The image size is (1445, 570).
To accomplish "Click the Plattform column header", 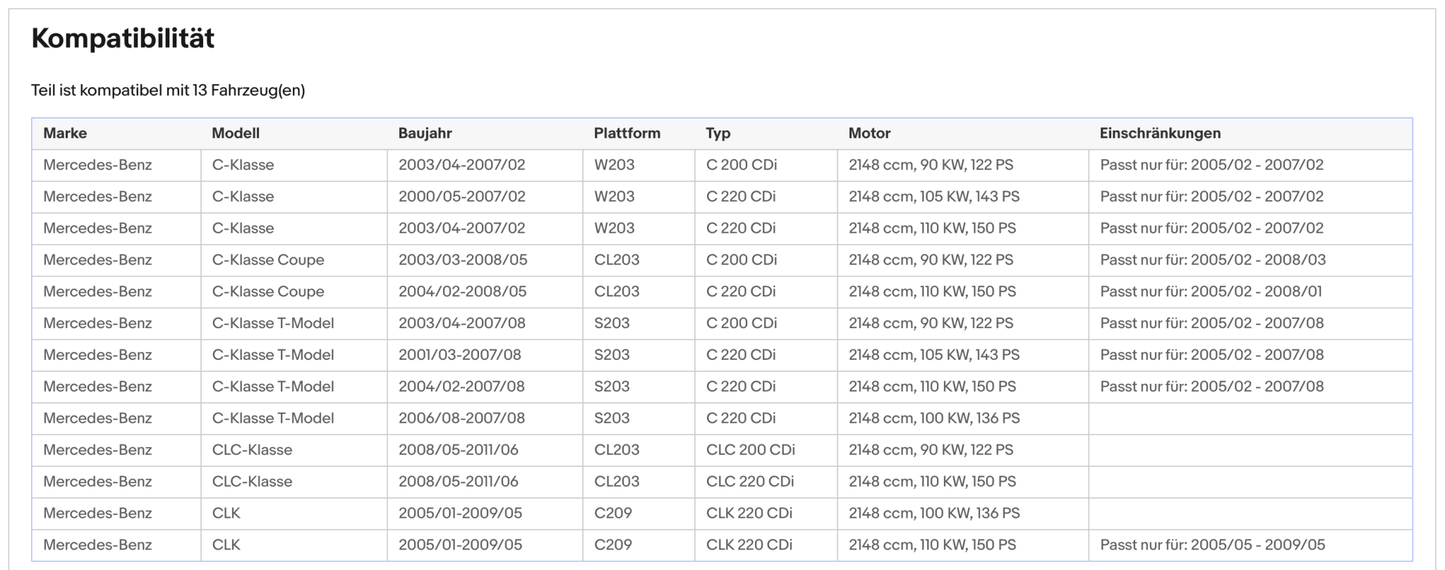I will (627, 133).
